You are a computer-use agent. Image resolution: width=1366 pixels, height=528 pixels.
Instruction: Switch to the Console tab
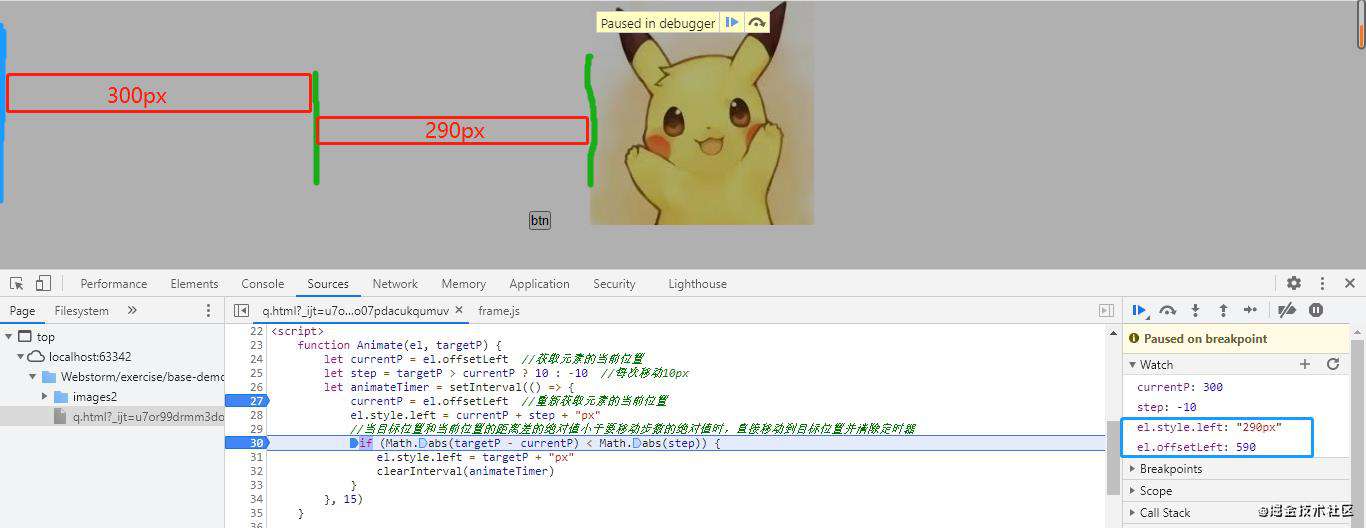pos(263,284)
